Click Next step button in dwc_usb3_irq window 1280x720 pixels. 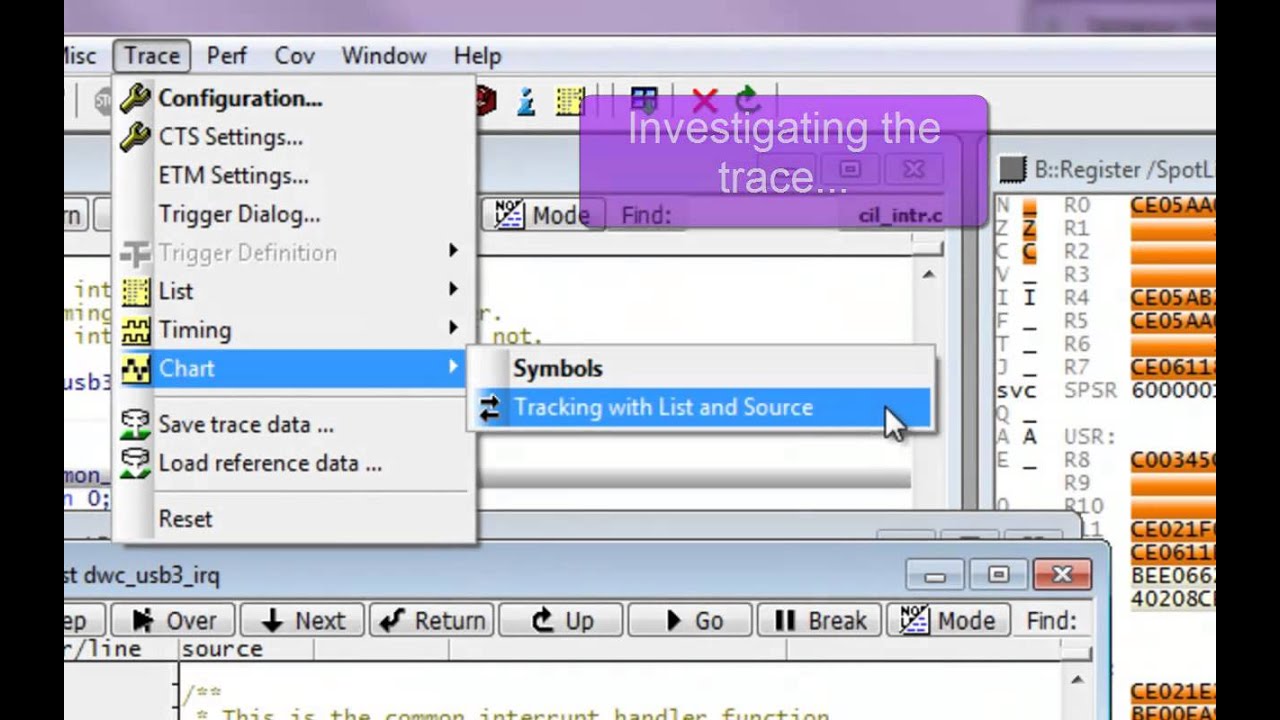point(303,621)
